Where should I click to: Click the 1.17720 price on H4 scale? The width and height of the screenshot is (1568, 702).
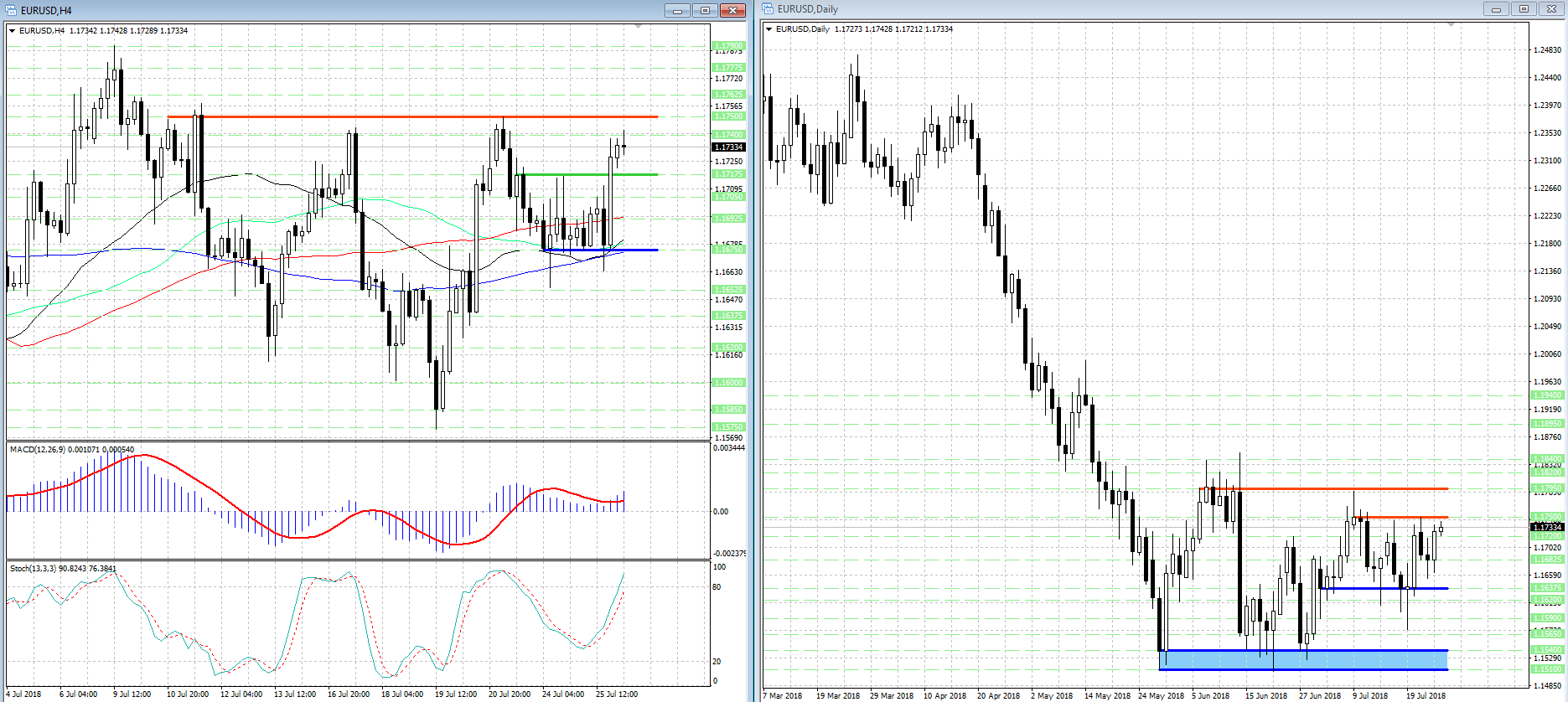[728, 79]
